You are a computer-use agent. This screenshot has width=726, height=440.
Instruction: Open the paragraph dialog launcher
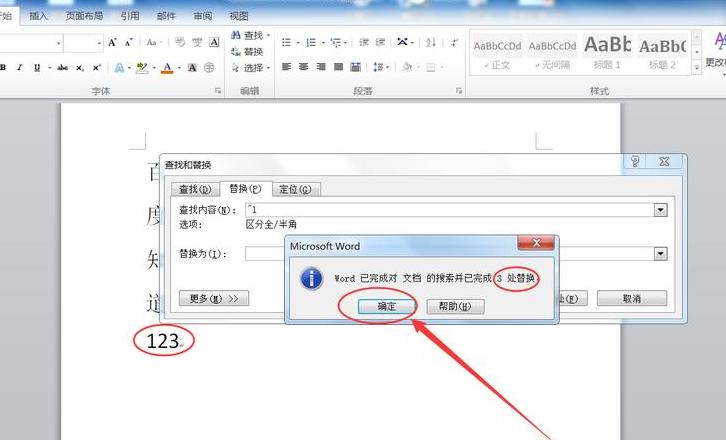459,91
